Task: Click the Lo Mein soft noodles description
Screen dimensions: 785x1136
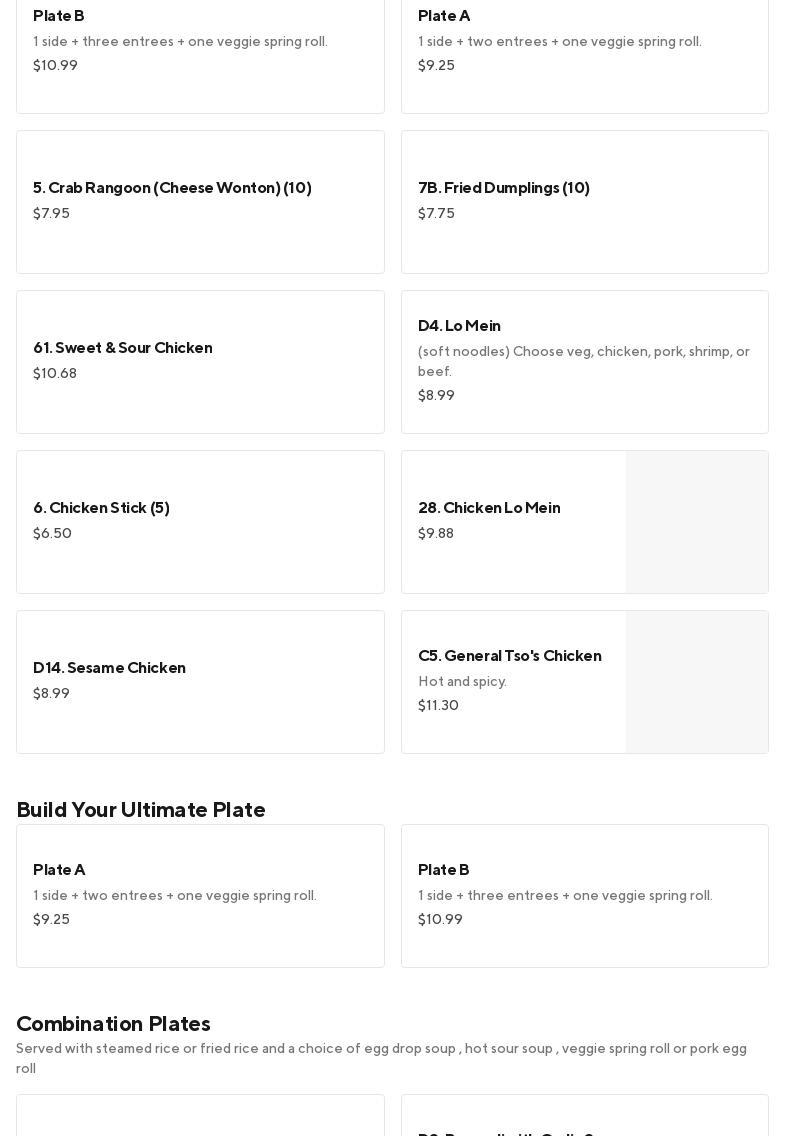Action: tap(583, 361)
